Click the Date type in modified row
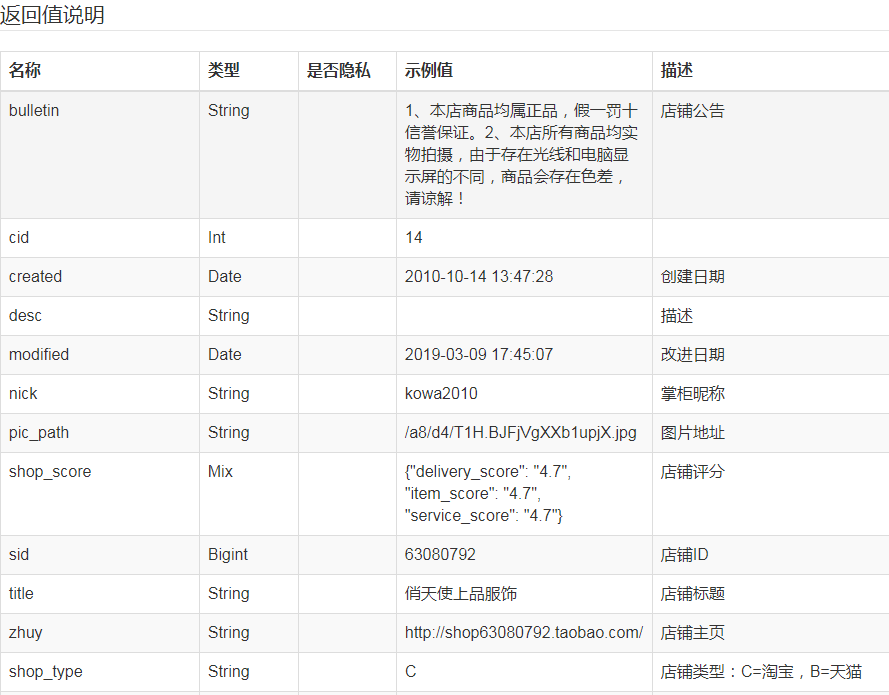 (225, 355)
